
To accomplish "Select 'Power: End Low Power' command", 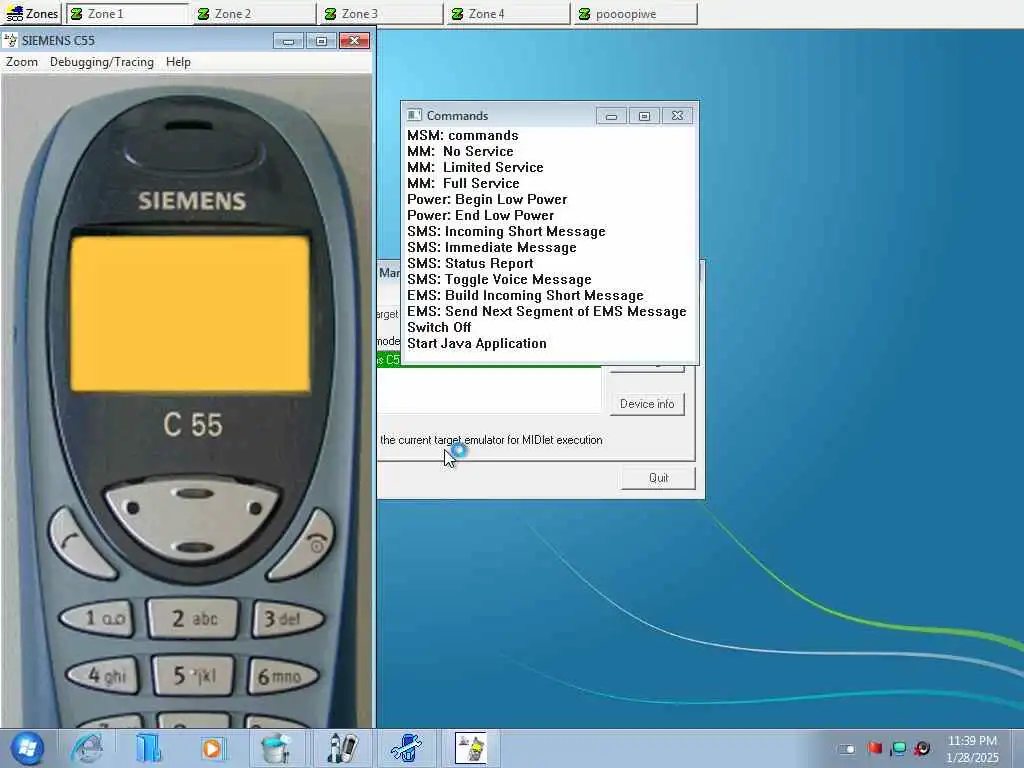I will pos(480,216).
